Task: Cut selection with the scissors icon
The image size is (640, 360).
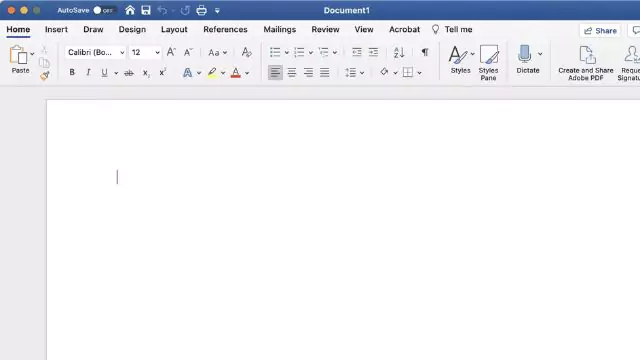Action: point(44,50)
